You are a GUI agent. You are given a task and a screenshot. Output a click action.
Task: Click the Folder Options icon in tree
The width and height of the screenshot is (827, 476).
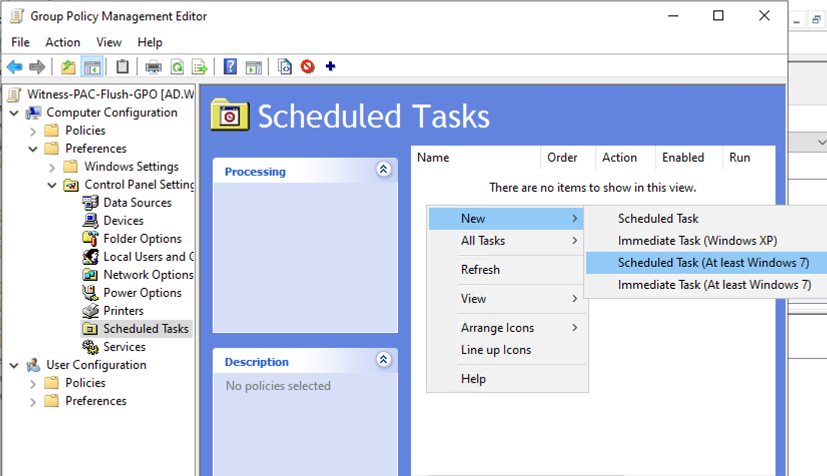[90, 238]
